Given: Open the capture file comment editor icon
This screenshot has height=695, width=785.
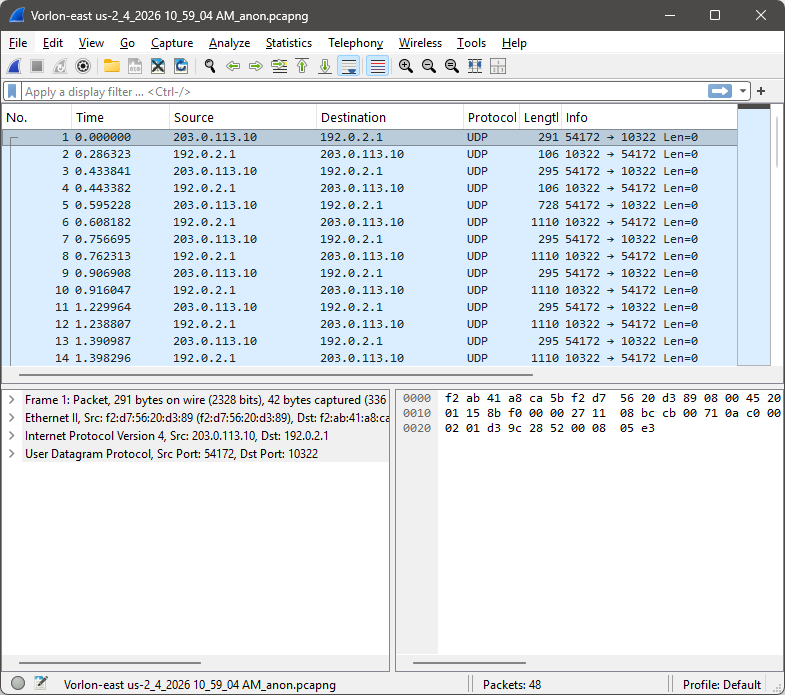Looking at the screenshot, I should pos(41,684).
